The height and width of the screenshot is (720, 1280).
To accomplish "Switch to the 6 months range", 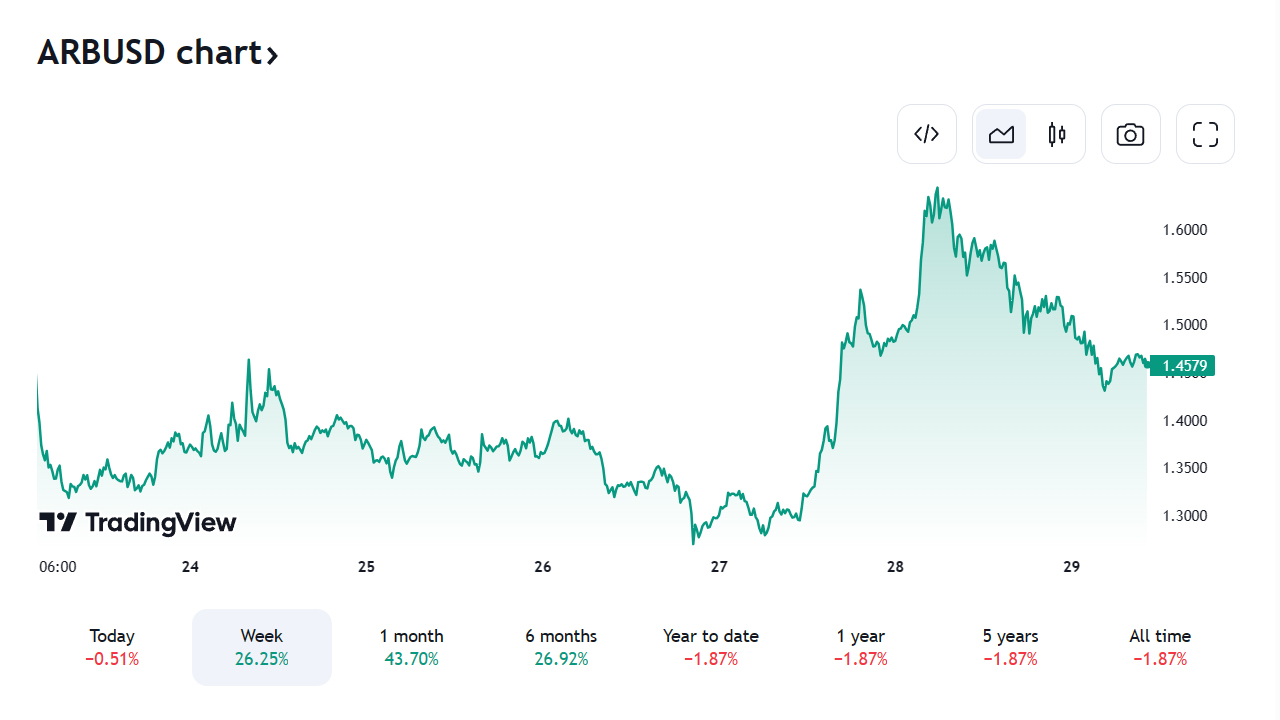I will point(561,647).
